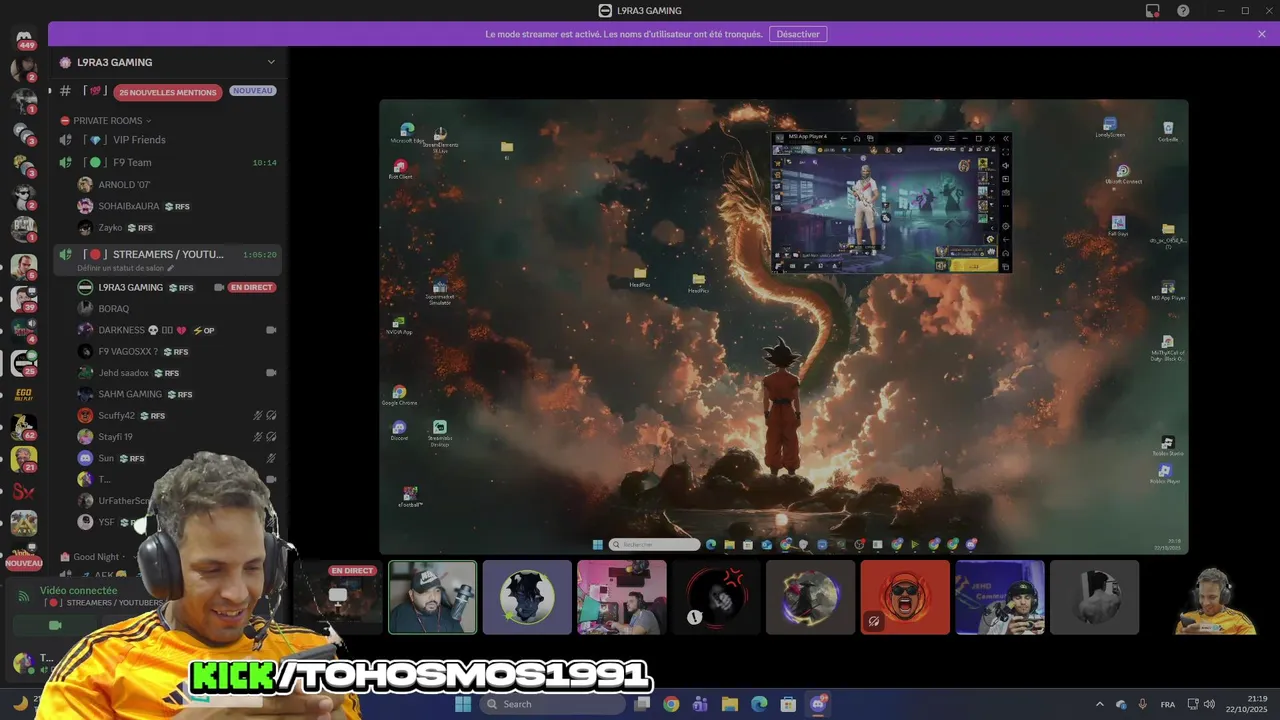Open the Windows Start button
The width and height of the screenshot is (1280, 720).
coord(463,704)
